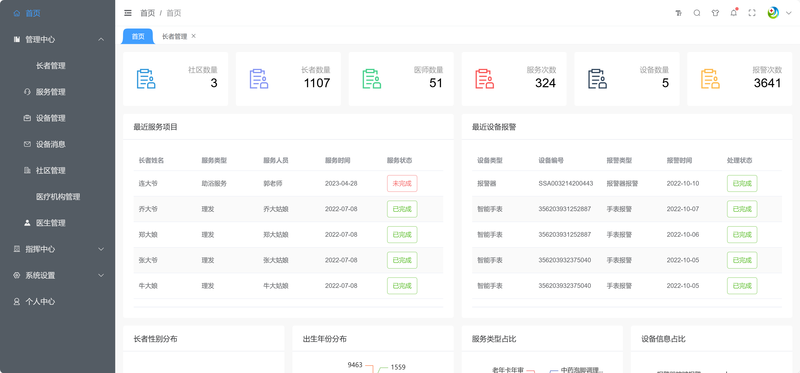Click the gear icon beside 系统设置
This screenshot has height=373, width=800.
(17, 275)
